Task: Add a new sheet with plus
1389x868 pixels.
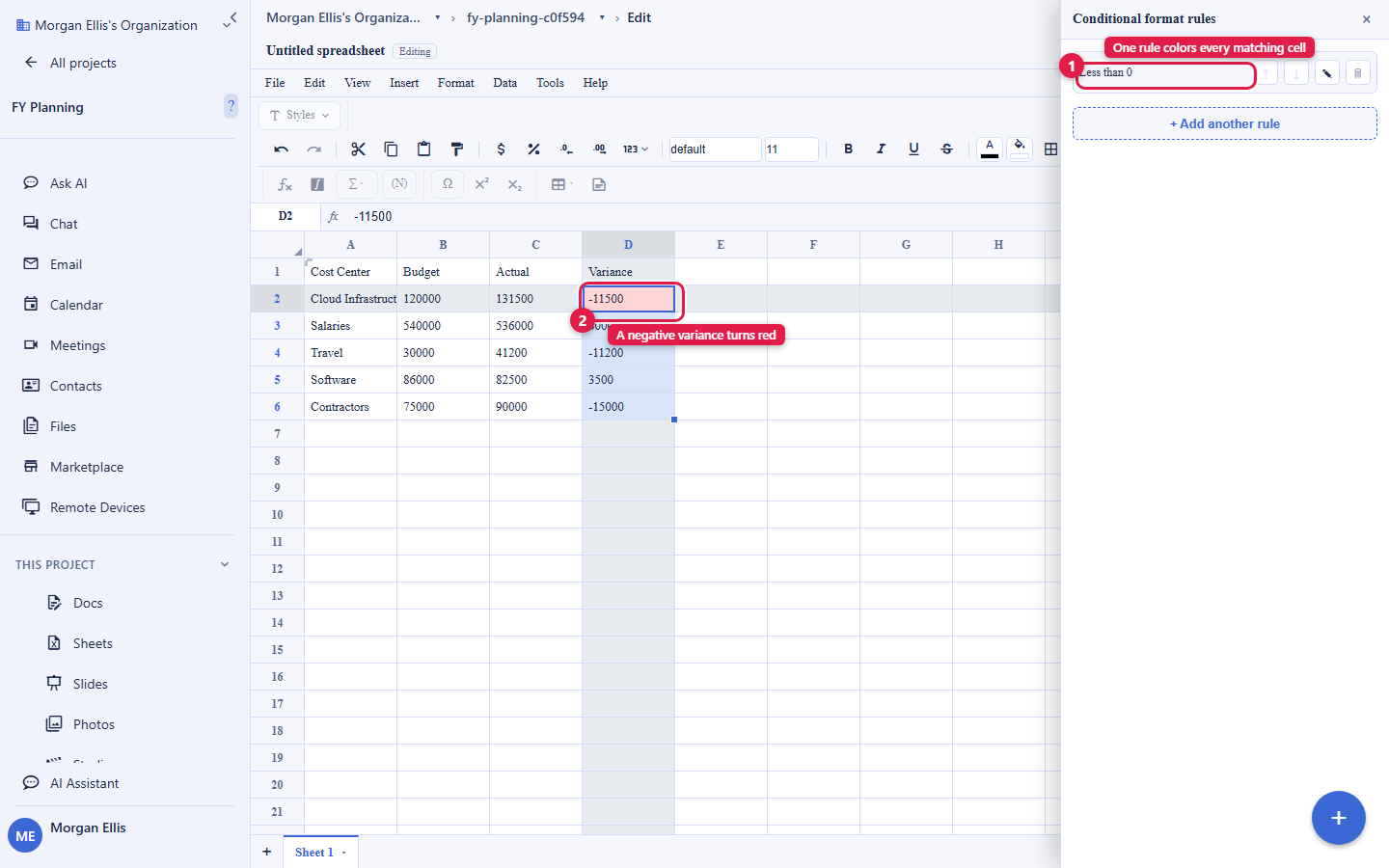Action: pyautogui.click(x=267, y=852)
